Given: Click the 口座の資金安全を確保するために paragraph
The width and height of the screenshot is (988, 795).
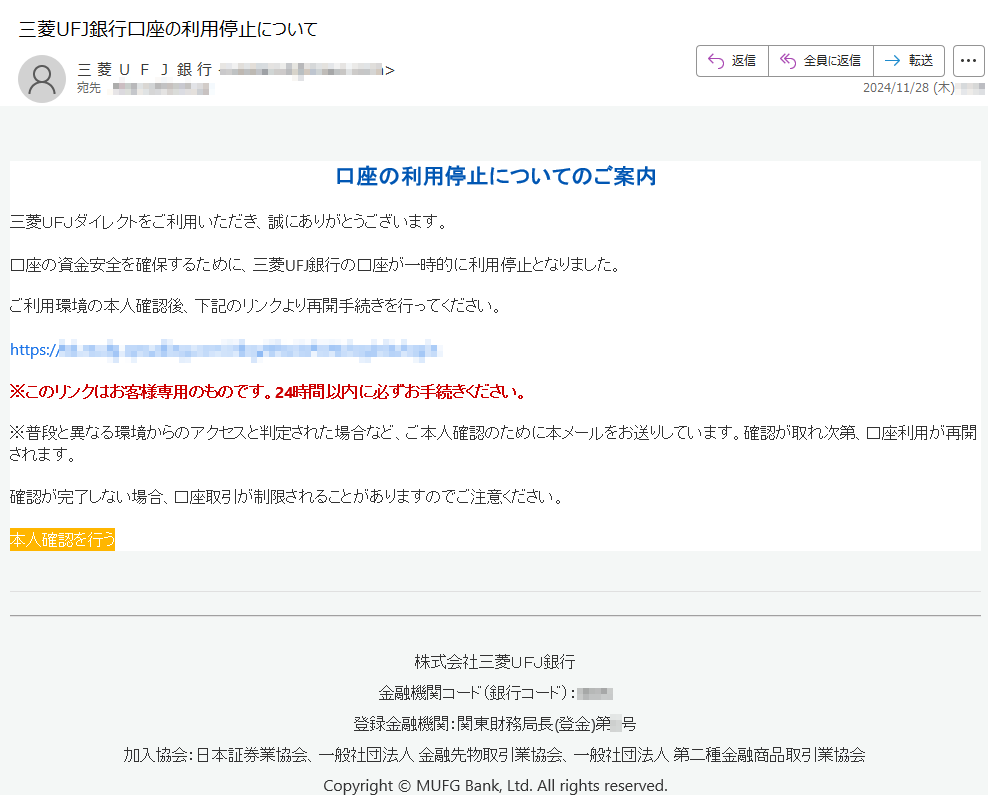Looking at the screenshot, I should [316, 265].
